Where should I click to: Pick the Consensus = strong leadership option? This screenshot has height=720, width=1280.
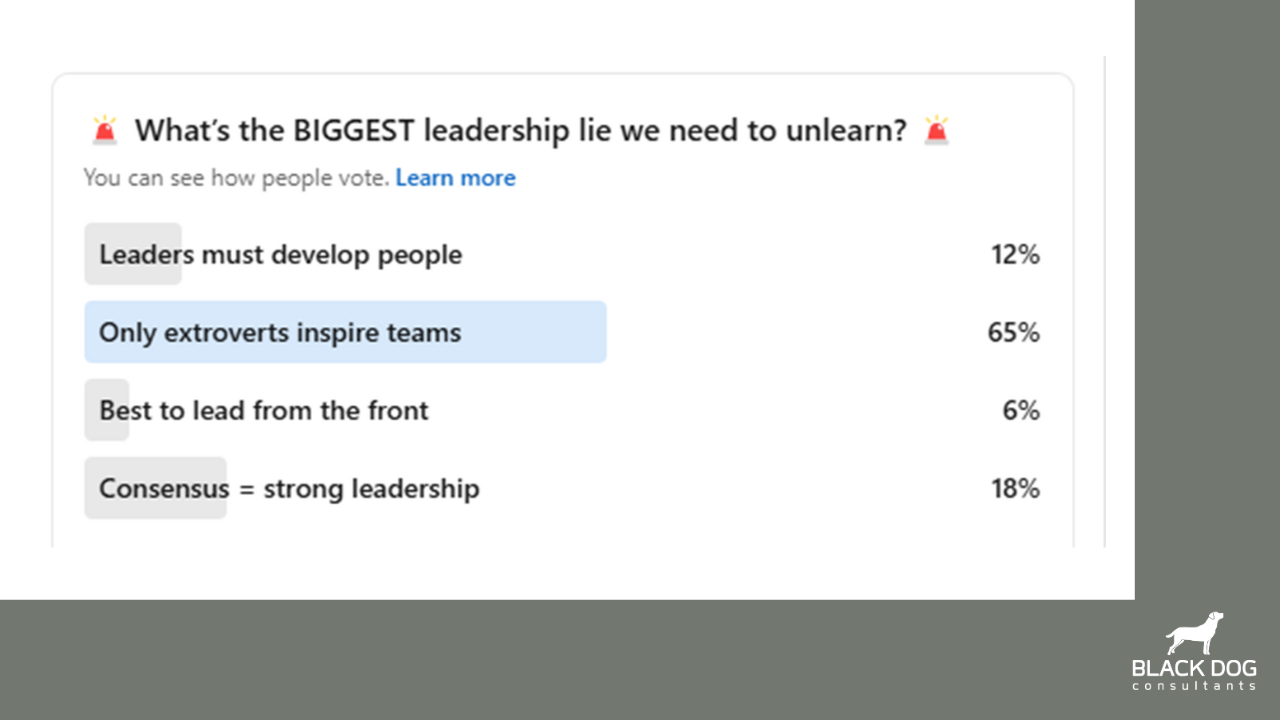click(x=289, y=489)
